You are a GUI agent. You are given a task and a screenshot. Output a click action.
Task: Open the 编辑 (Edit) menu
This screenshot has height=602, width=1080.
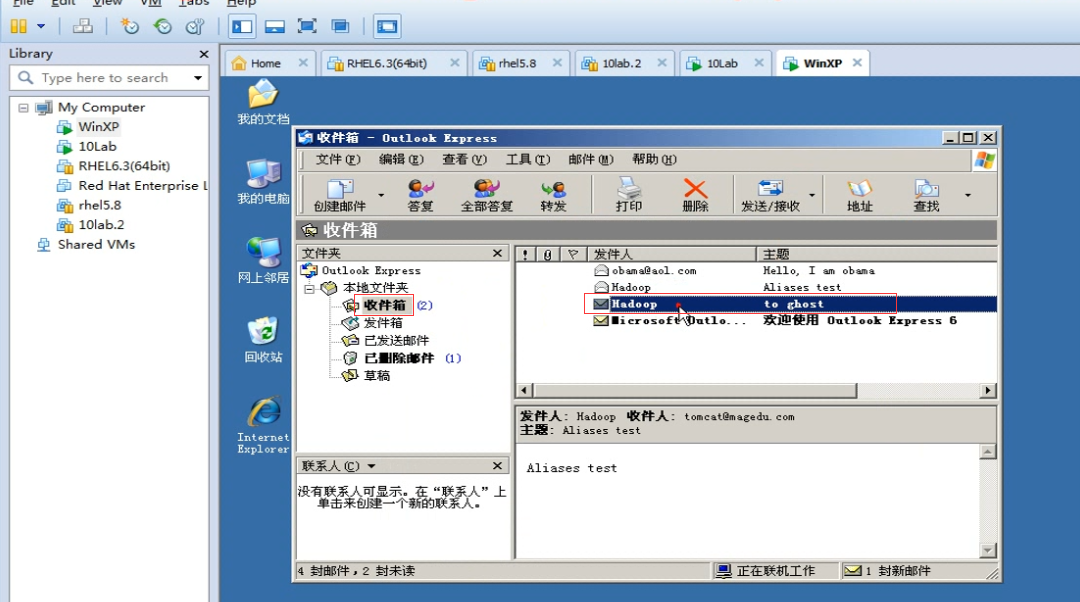click(x=401, y=159)
